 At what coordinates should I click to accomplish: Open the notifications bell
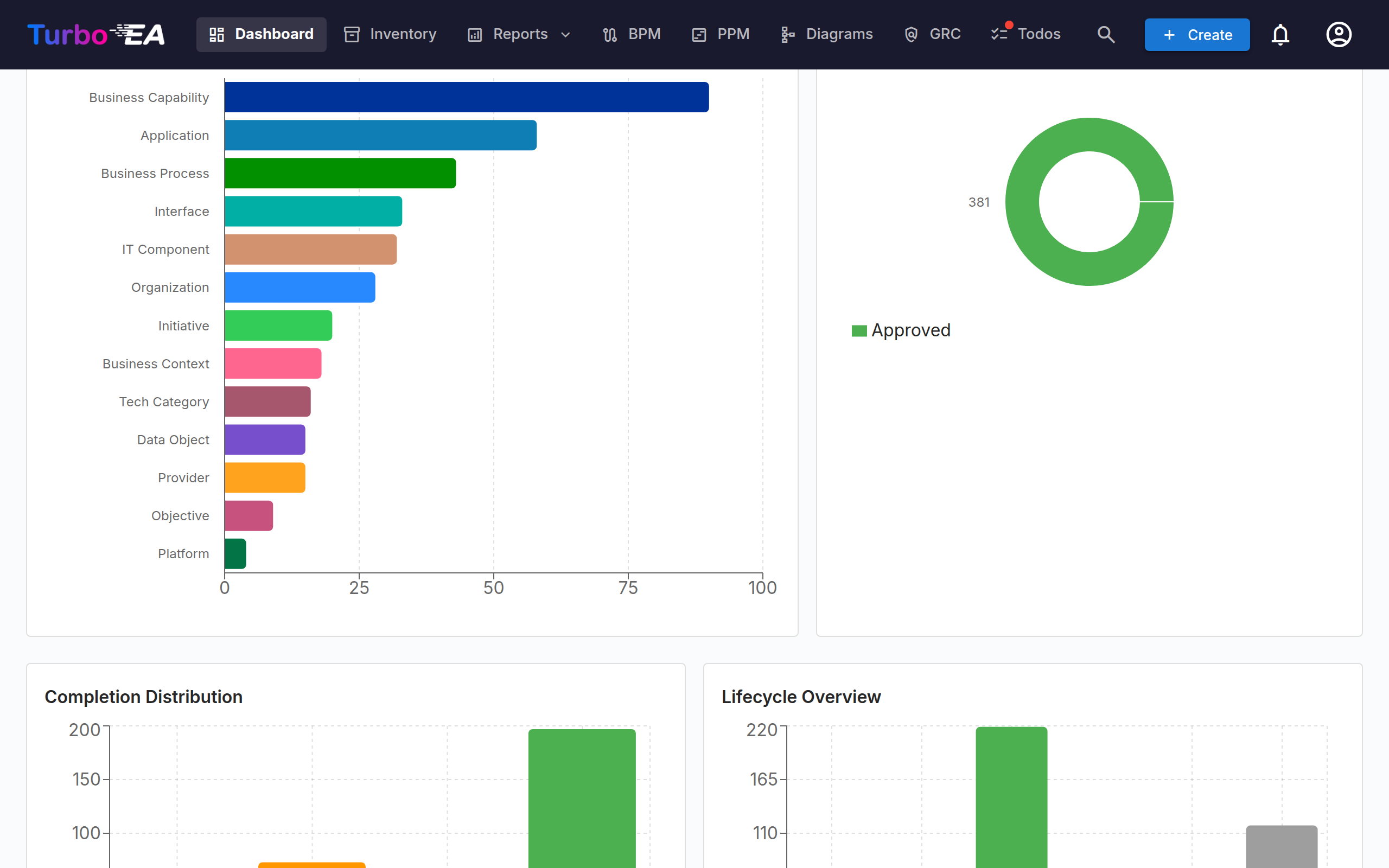click(x=1280, y=34)
